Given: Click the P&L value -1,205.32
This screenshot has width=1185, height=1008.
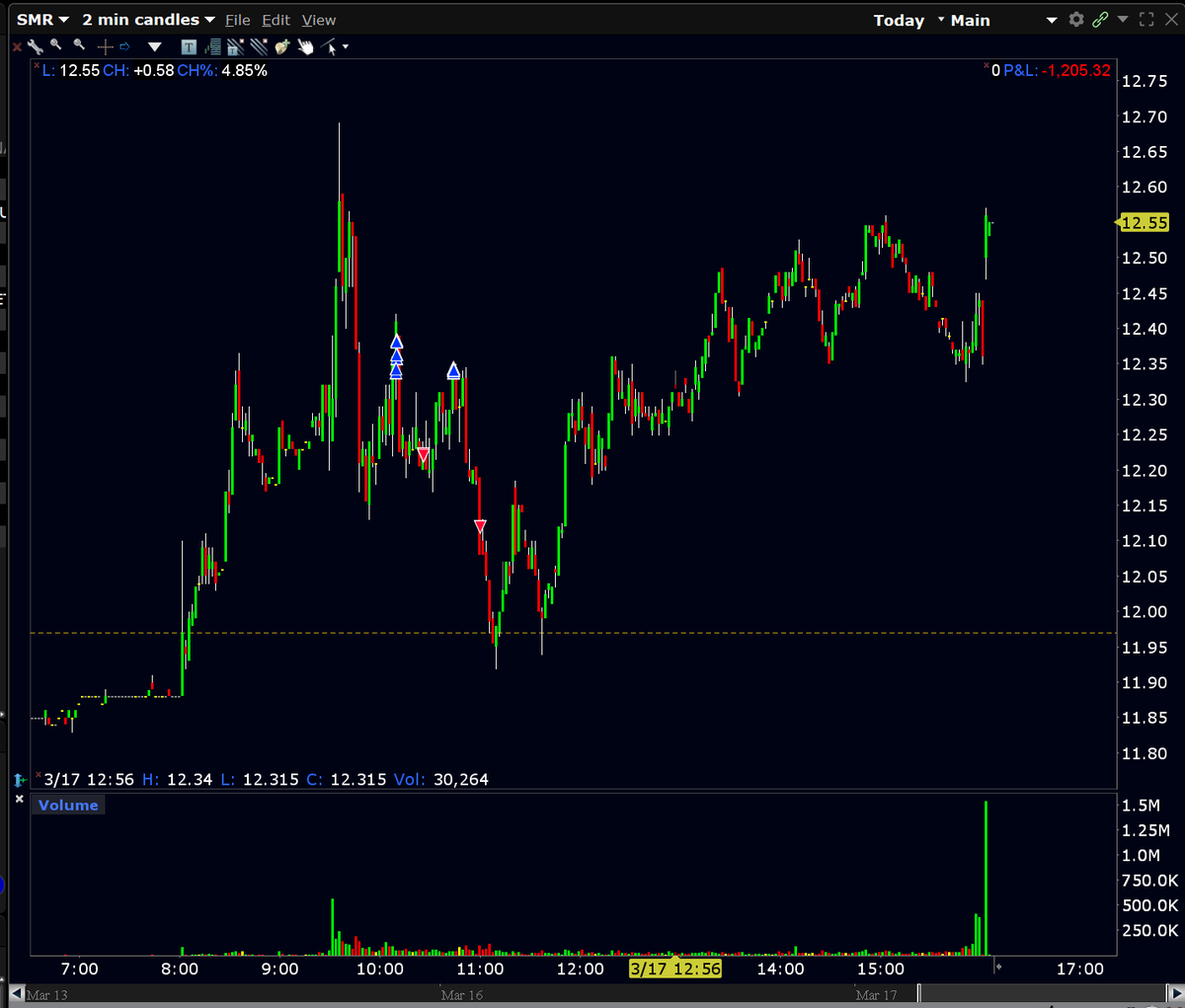Looking at the screenshot, I should click(x=1076, y=71).
